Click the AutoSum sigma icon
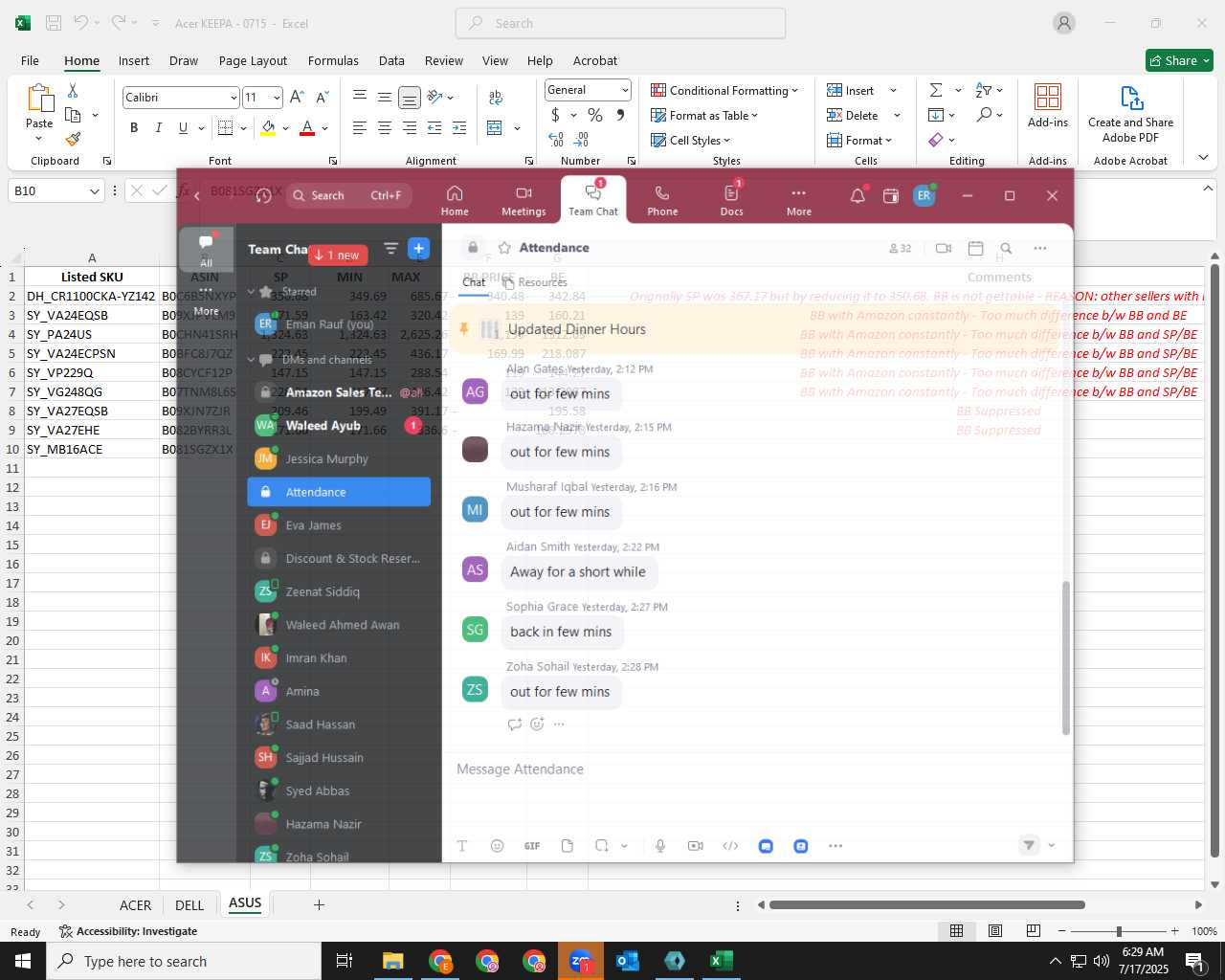1225x980 pixels. pyautogui.click(x=936, y=90)
